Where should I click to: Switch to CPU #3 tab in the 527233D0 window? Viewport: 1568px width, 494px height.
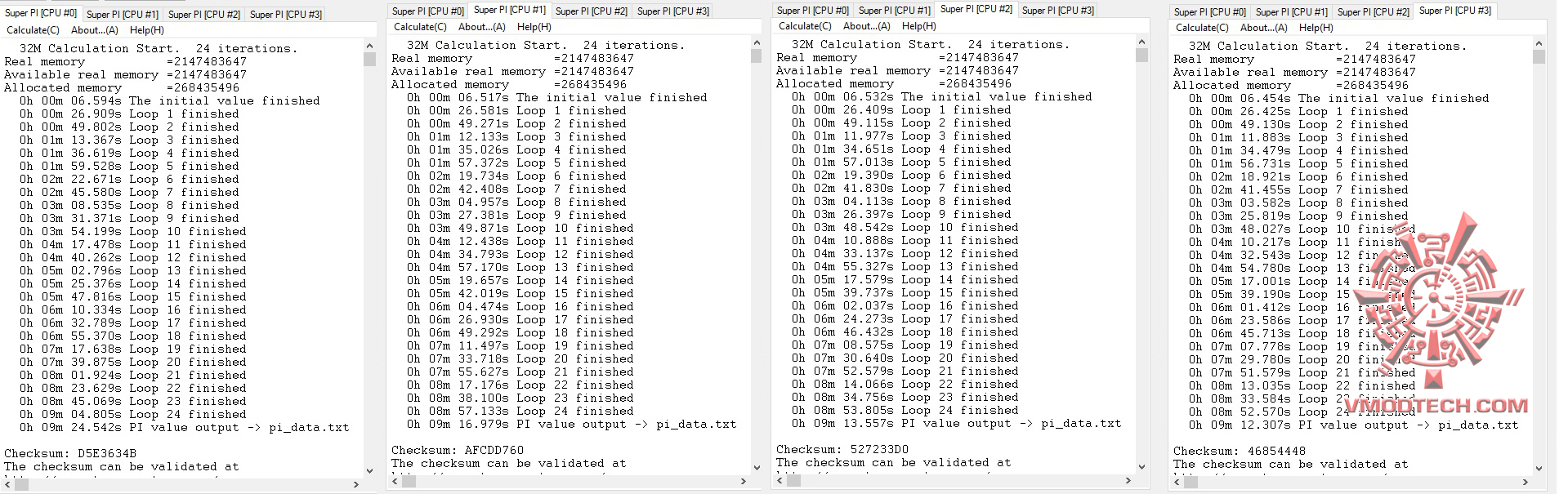(1058, 11)
